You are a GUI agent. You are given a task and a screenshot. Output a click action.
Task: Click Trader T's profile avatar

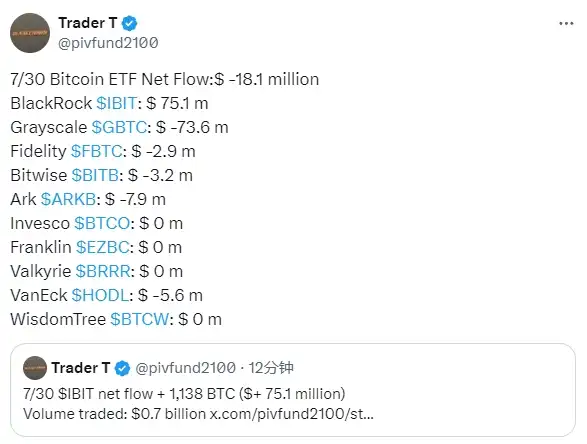30,33
